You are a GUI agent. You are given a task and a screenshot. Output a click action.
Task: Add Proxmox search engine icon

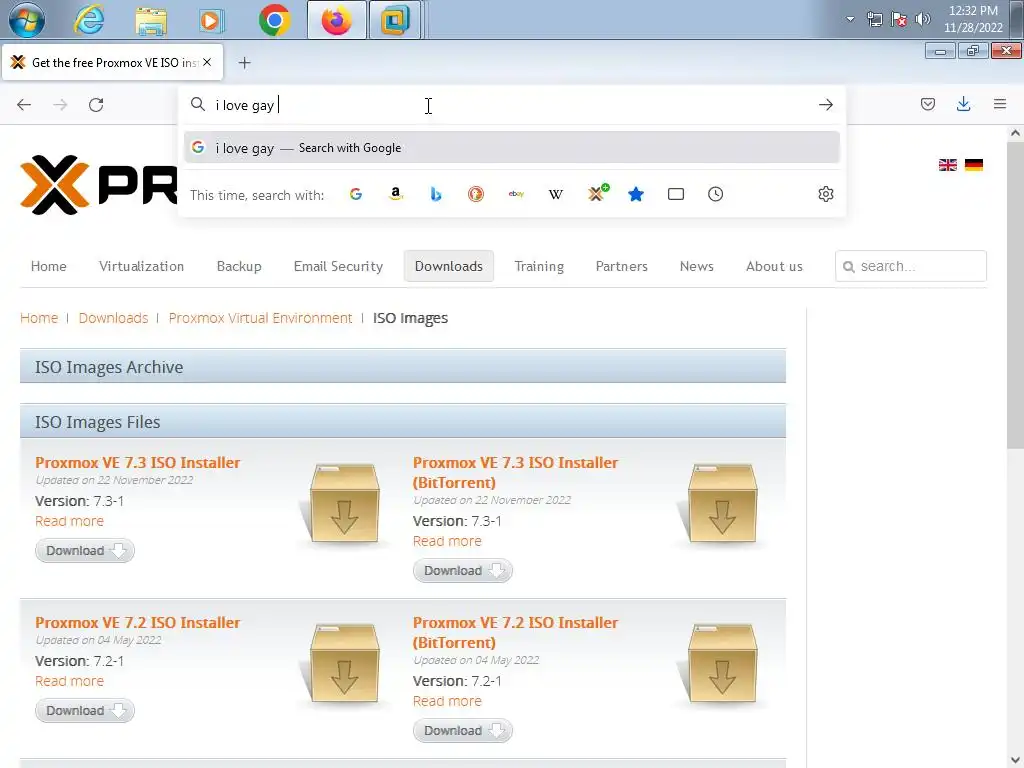597,193
